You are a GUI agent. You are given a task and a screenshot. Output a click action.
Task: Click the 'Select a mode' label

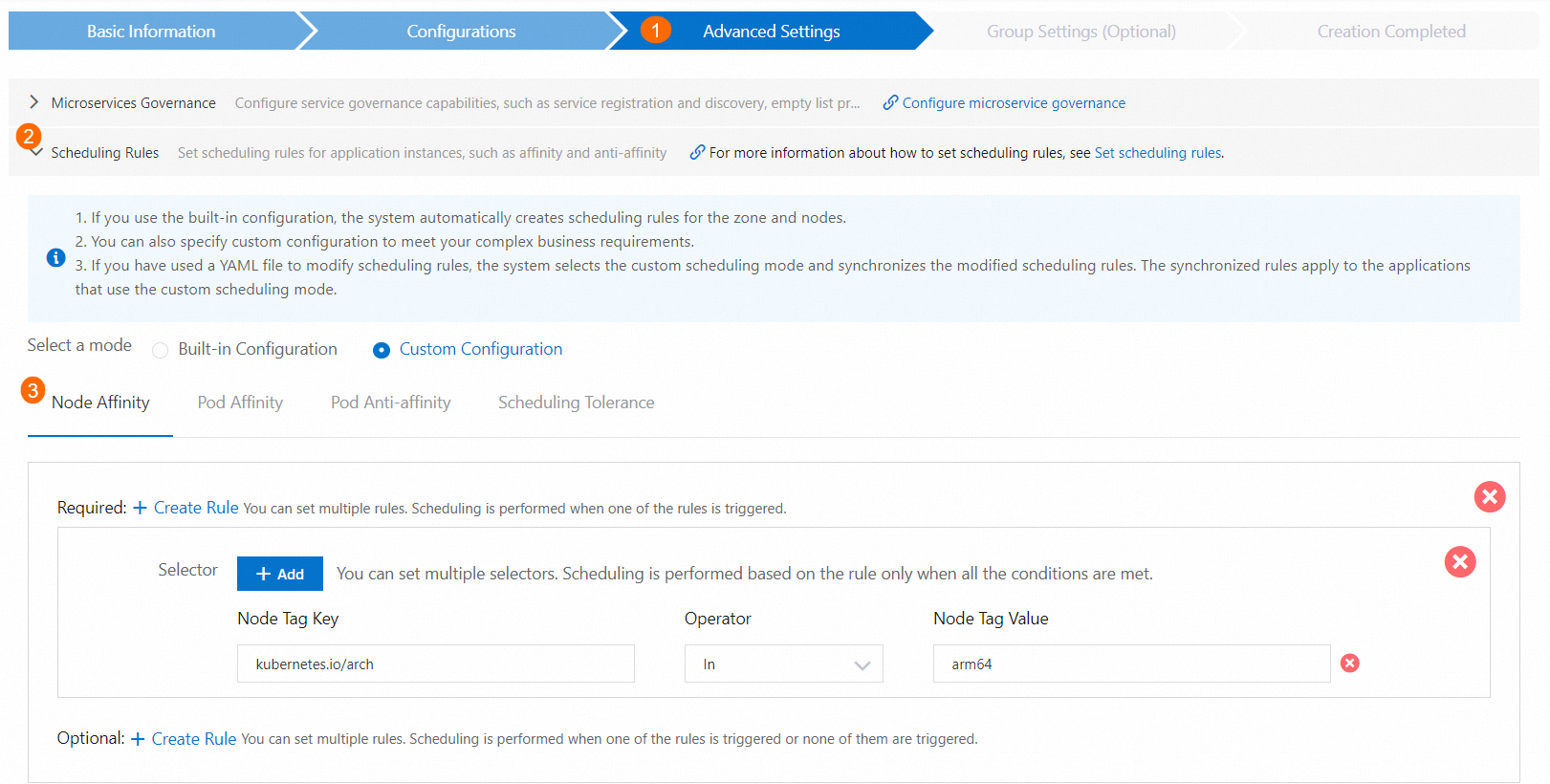click(79, 345)
